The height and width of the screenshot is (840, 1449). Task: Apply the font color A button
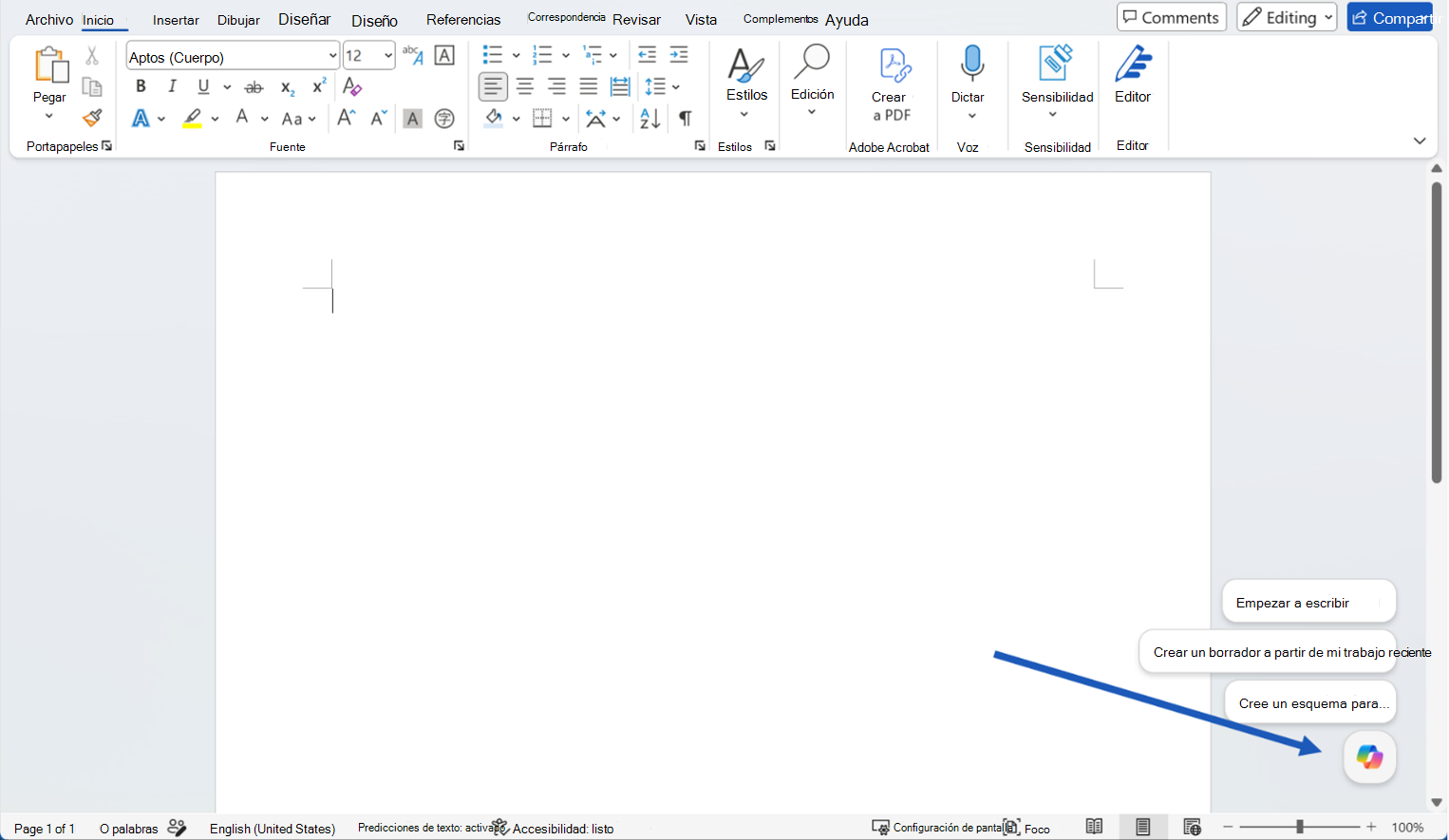point(242,118)
